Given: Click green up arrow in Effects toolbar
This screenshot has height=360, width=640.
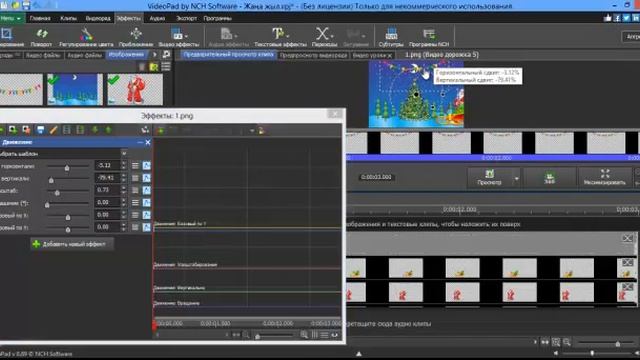Looking at the screenshot, I should tap(109, 130).
